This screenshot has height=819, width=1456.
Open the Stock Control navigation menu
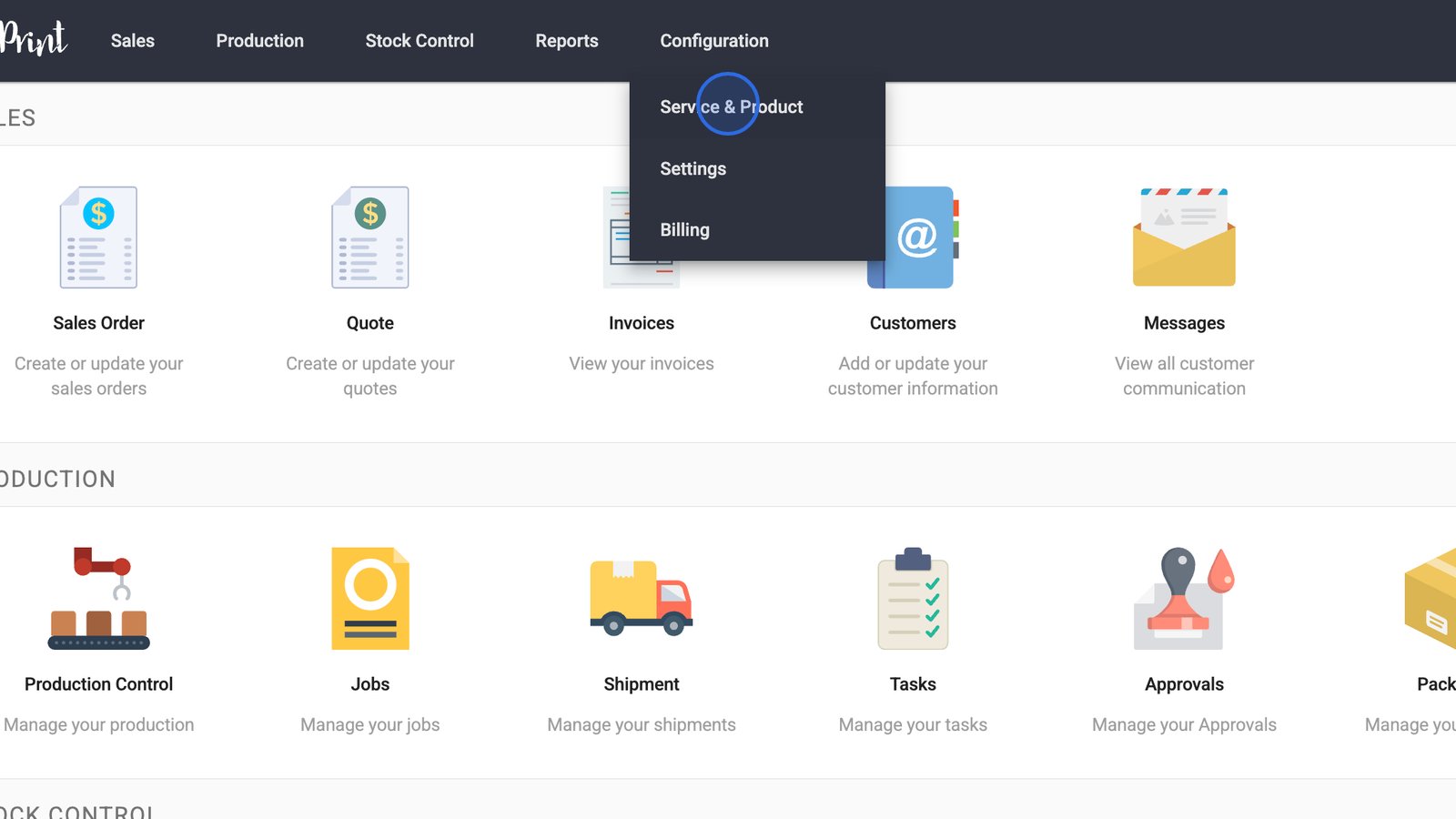(420, 41)
